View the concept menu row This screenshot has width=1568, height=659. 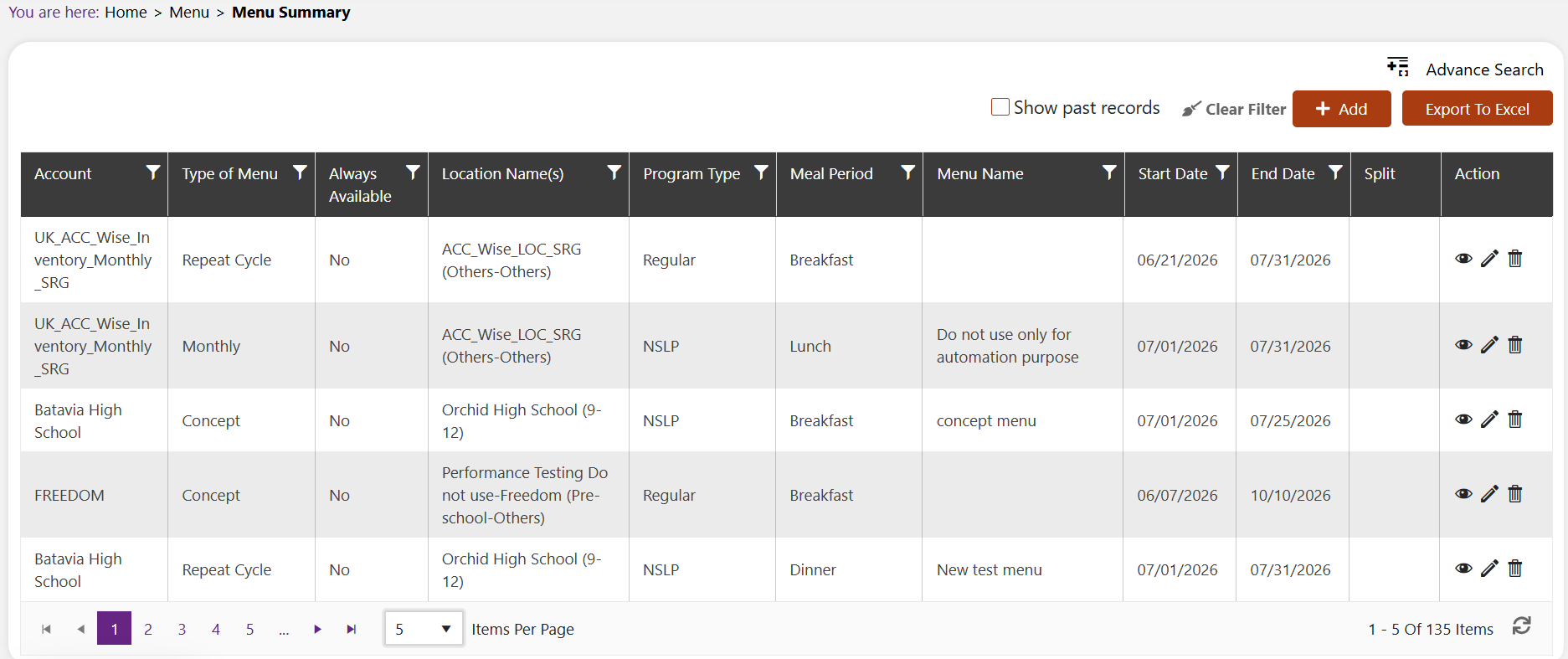[x=1463, y=420]
